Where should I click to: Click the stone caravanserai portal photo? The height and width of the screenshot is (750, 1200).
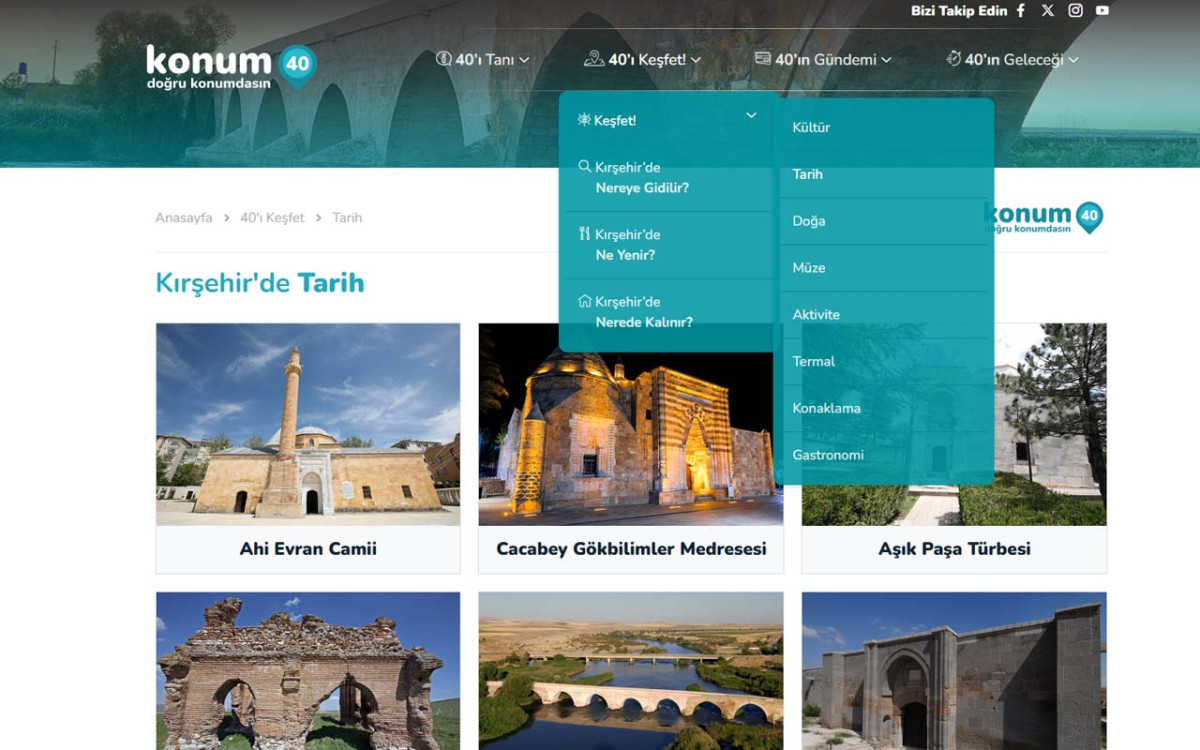[954, 671]
